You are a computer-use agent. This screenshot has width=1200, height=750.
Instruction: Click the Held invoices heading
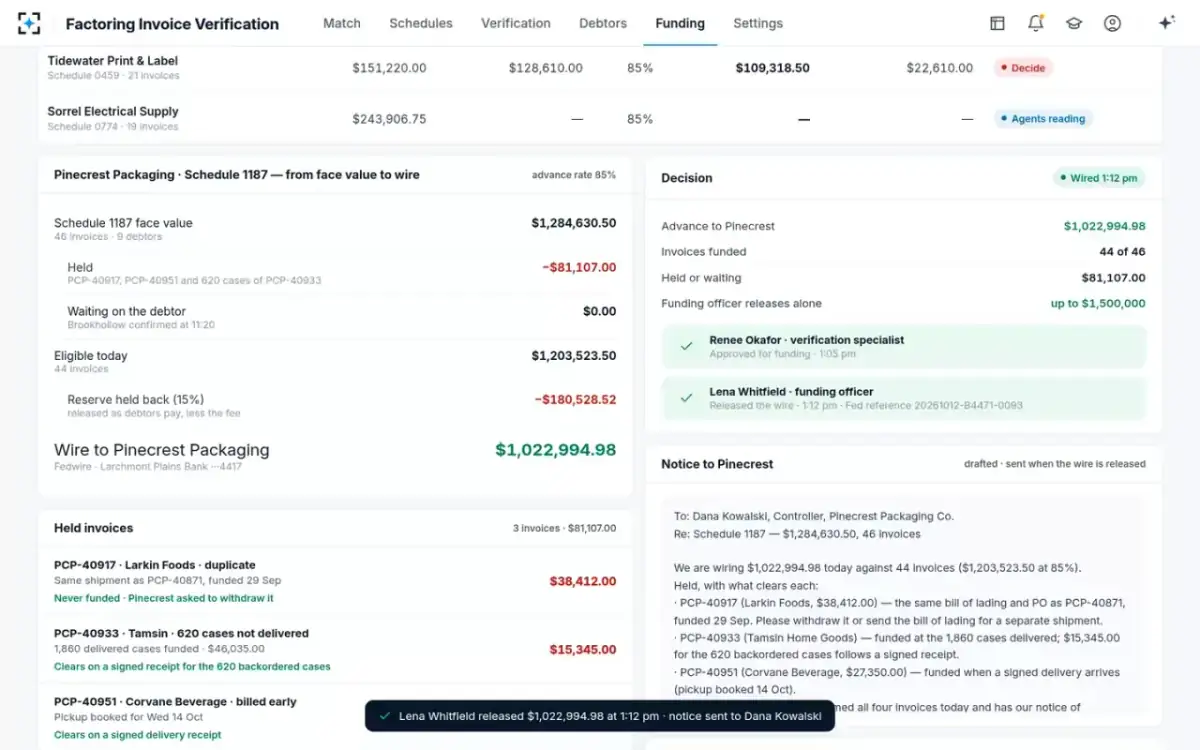[93, 528]
